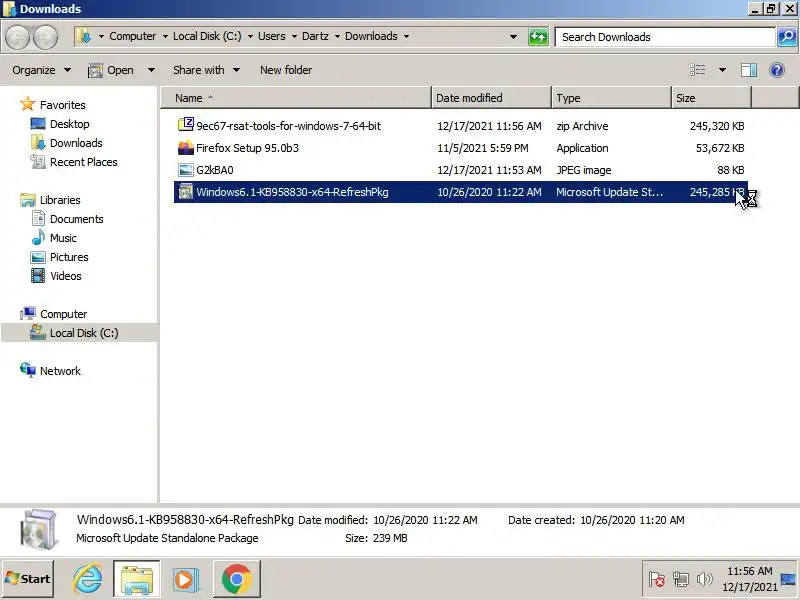Open Downloads in the navigation pane

[x=76, y=143]
